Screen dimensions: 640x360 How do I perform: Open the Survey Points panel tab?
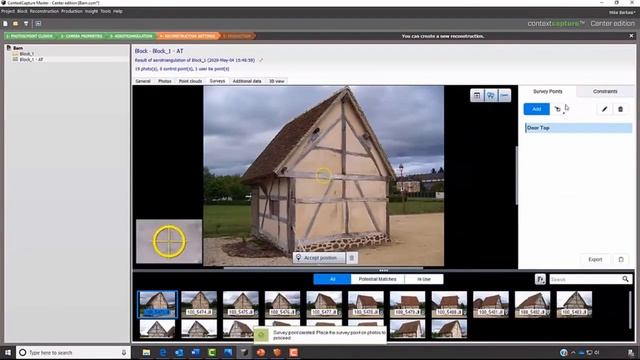click(x=548, y=91)
